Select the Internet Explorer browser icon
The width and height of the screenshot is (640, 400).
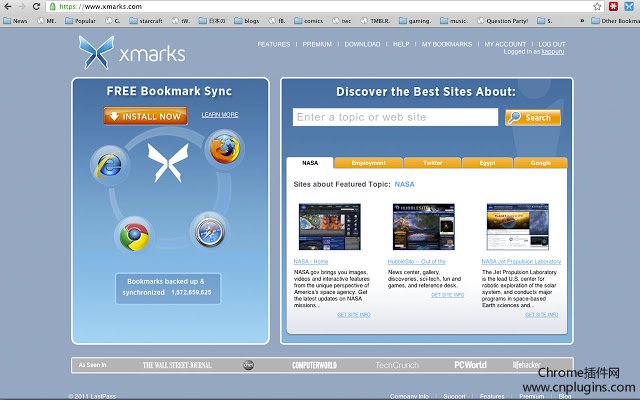[109, 165]
